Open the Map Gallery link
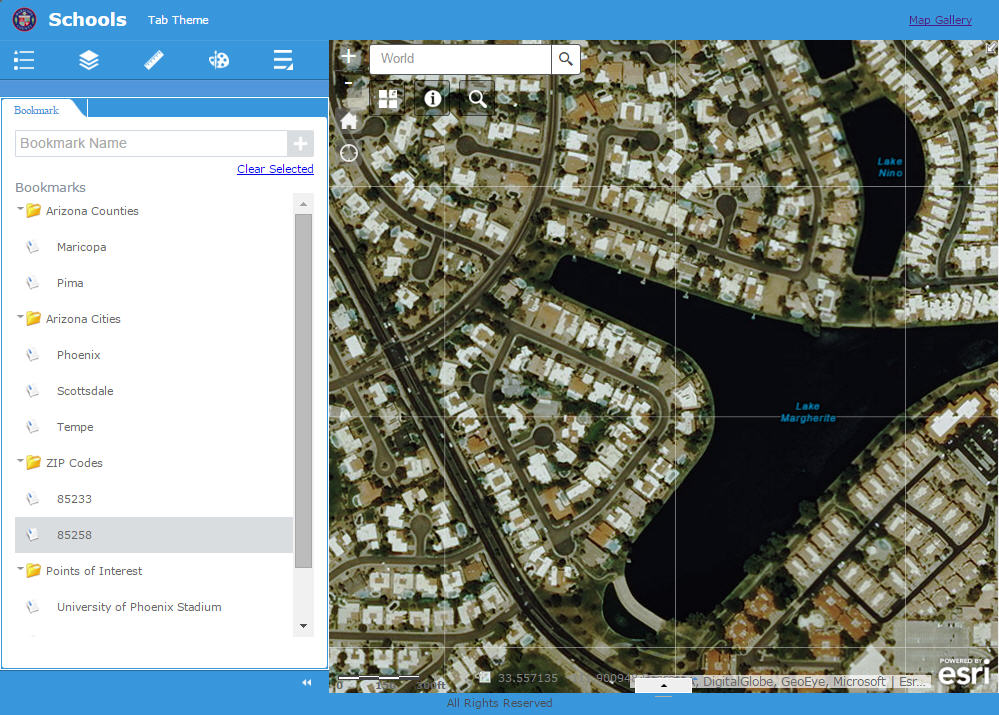This screenshot has width=999, height=715. [940, 20]
